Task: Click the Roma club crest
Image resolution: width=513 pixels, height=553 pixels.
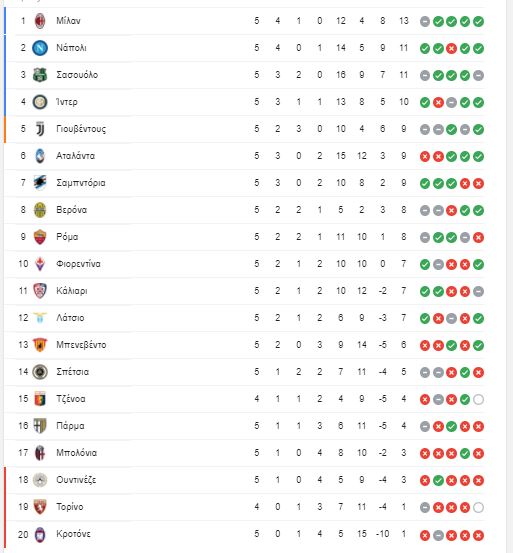Action: [x=40, y=237]
